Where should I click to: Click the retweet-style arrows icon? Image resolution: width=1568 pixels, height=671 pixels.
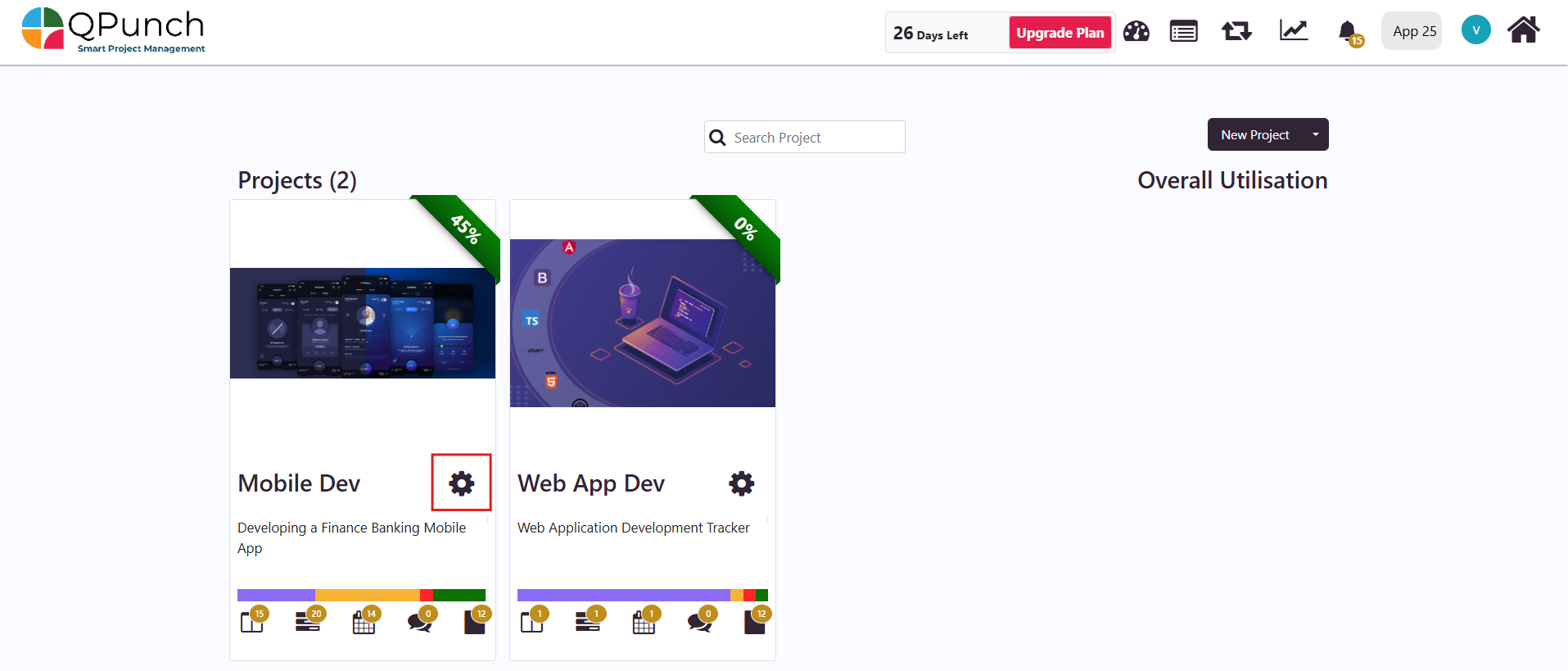(1236, 32)
